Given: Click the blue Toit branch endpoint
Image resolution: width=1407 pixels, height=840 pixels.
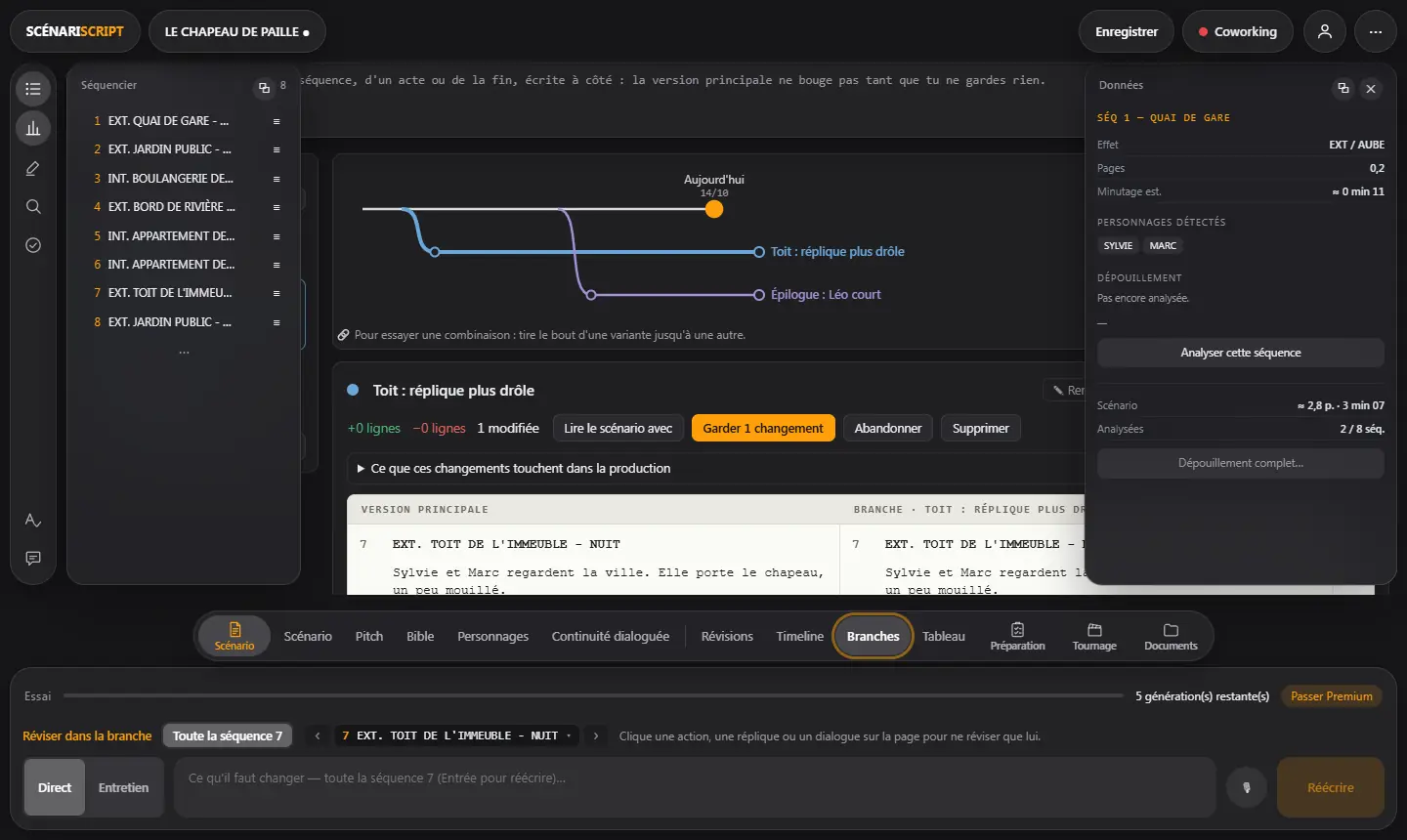Looking at the screenshot, I should tap(759, 252).
